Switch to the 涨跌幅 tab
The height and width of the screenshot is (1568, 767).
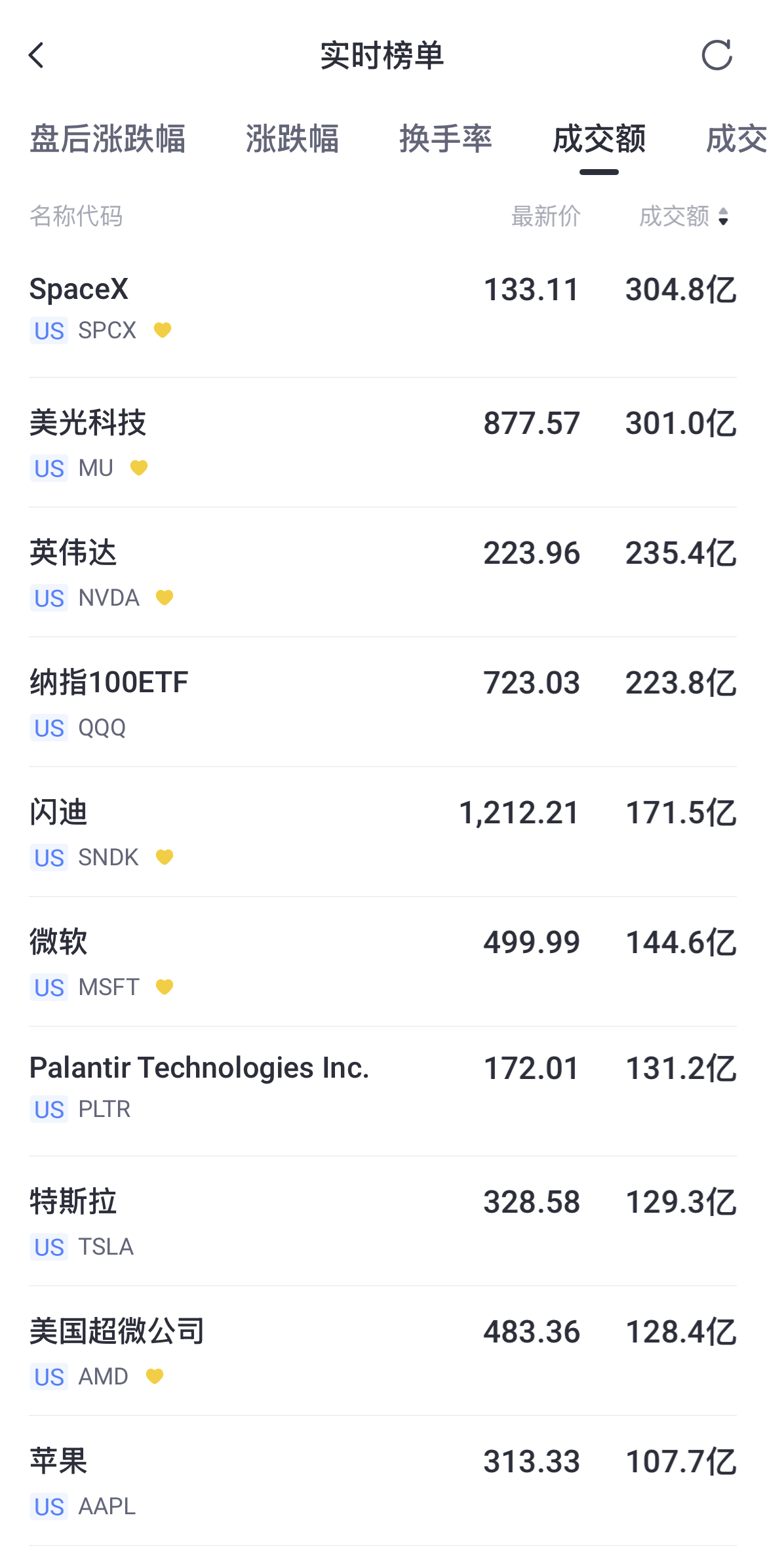[292, 139]
